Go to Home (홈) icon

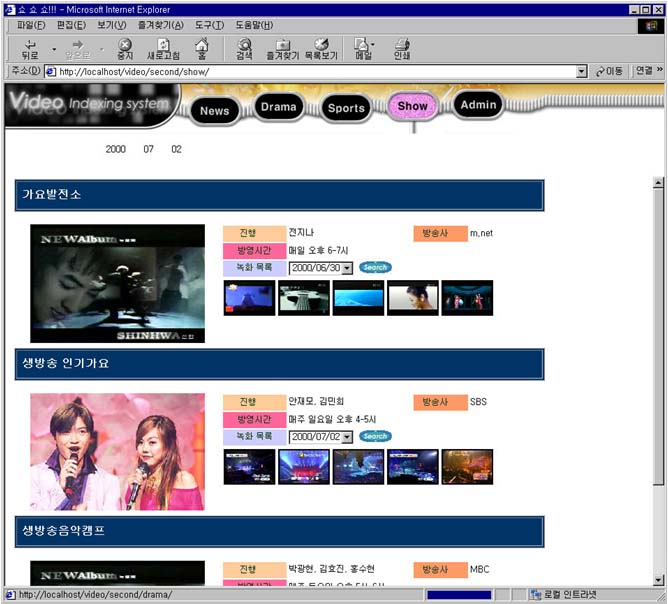(202, 49)
